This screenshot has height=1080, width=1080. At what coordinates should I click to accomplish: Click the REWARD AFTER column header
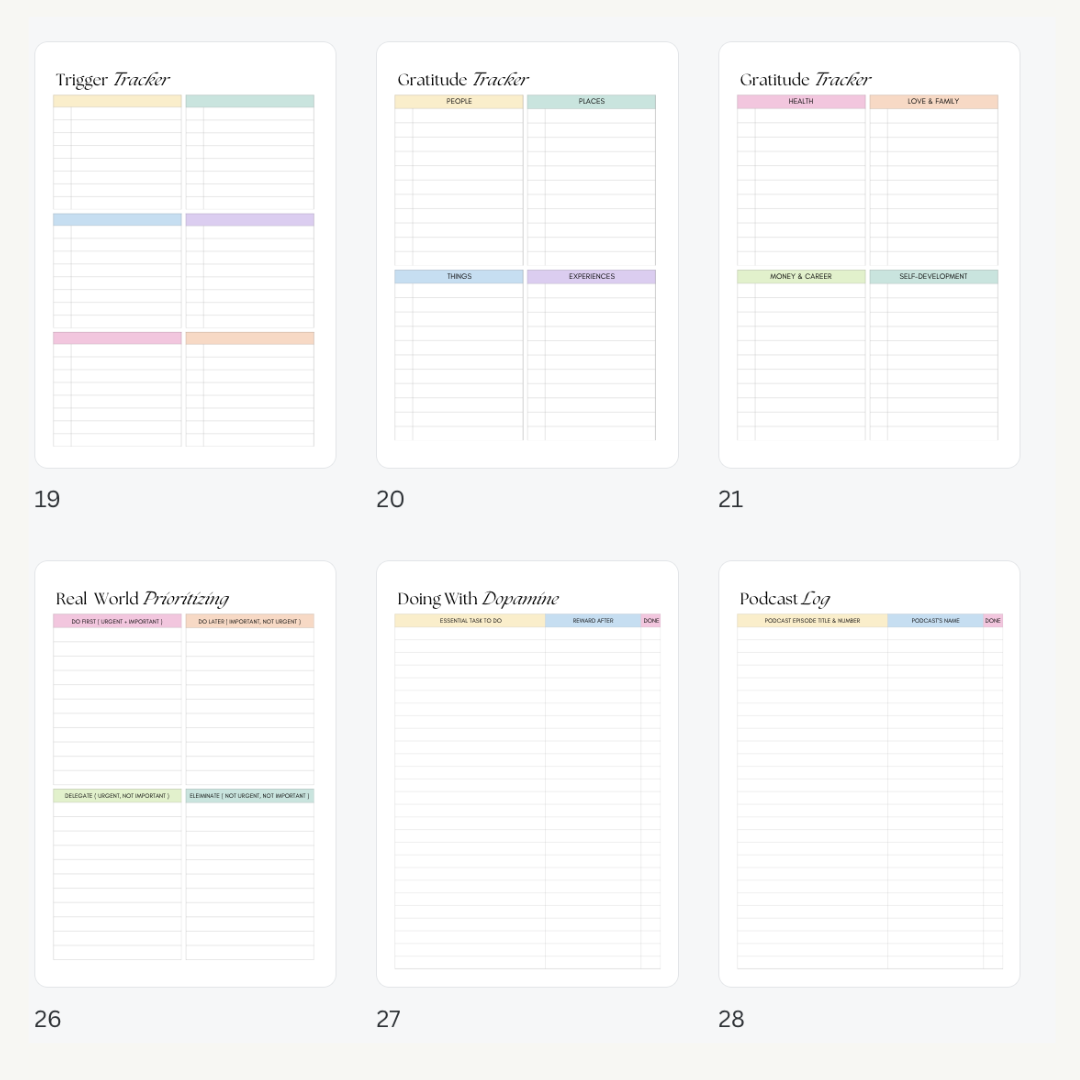pos(593,621)
